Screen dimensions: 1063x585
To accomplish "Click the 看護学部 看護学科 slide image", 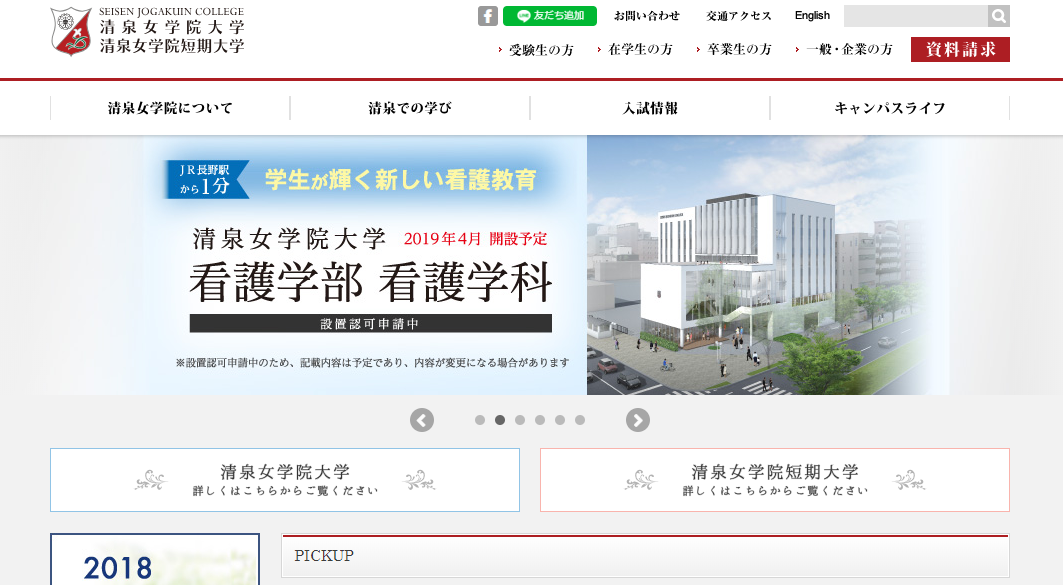I will pyautogui.click(x=545, y=265).
